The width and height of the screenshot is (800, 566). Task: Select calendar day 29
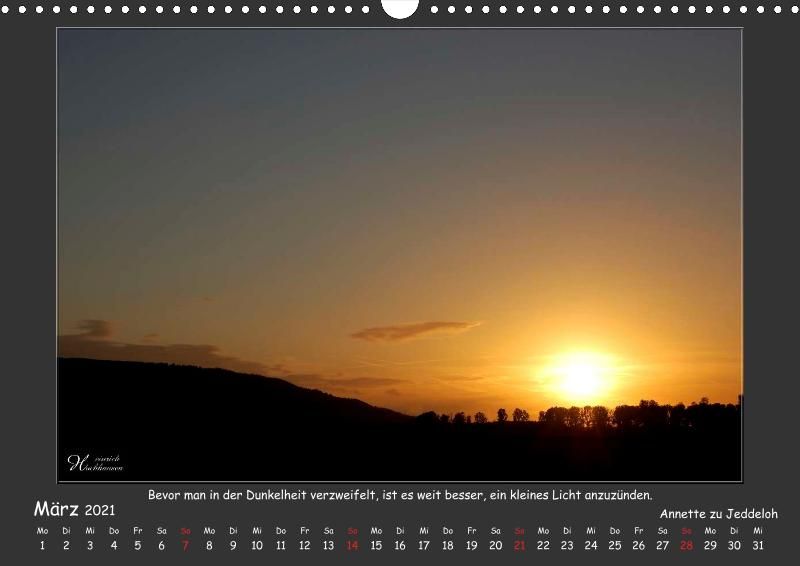pyautogui.click(x=710, y=546)
